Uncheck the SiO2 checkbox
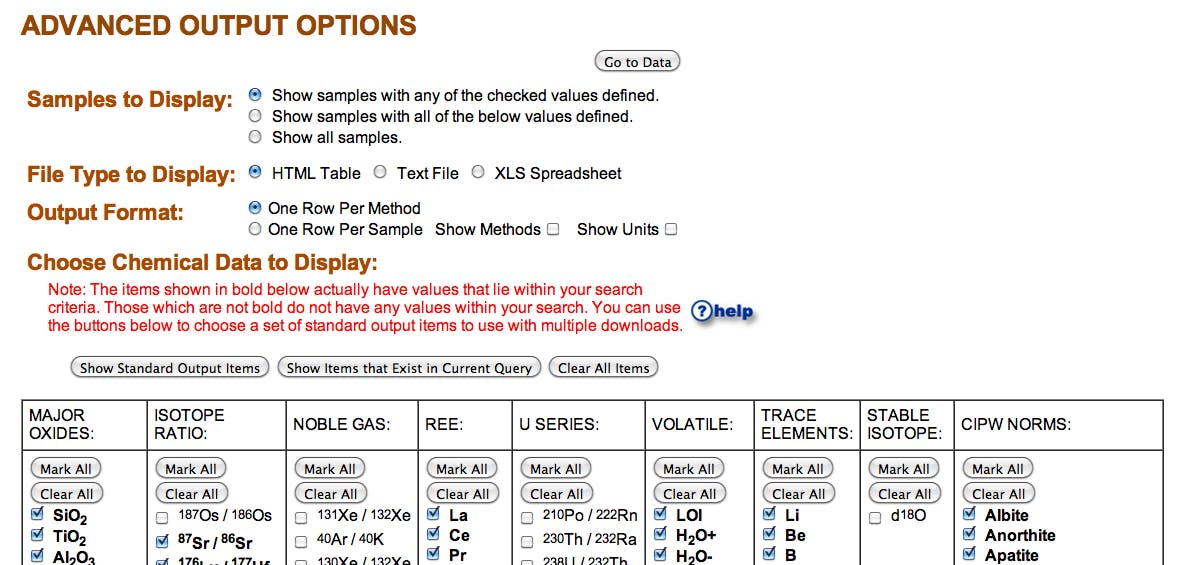This screenshot has width=1179, height=565. 38,515
